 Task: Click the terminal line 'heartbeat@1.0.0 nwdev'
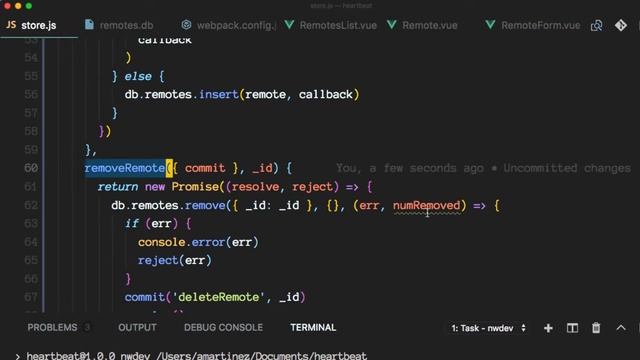(x=88, y=356)
